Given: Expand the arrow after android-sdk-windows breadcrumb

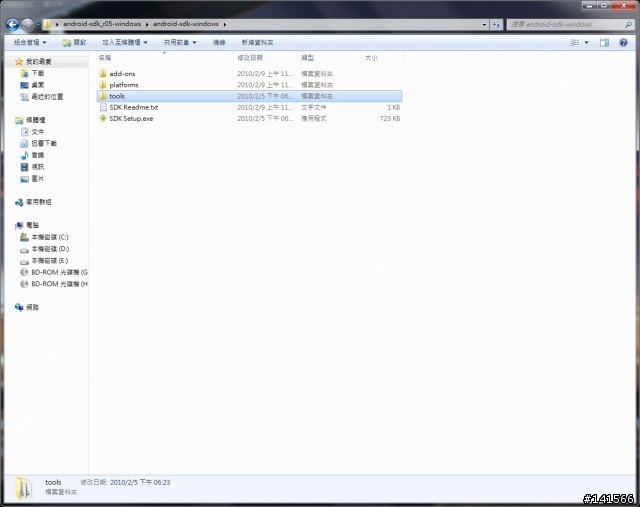Looking at the screenshot, I should (x=225, y=24).
